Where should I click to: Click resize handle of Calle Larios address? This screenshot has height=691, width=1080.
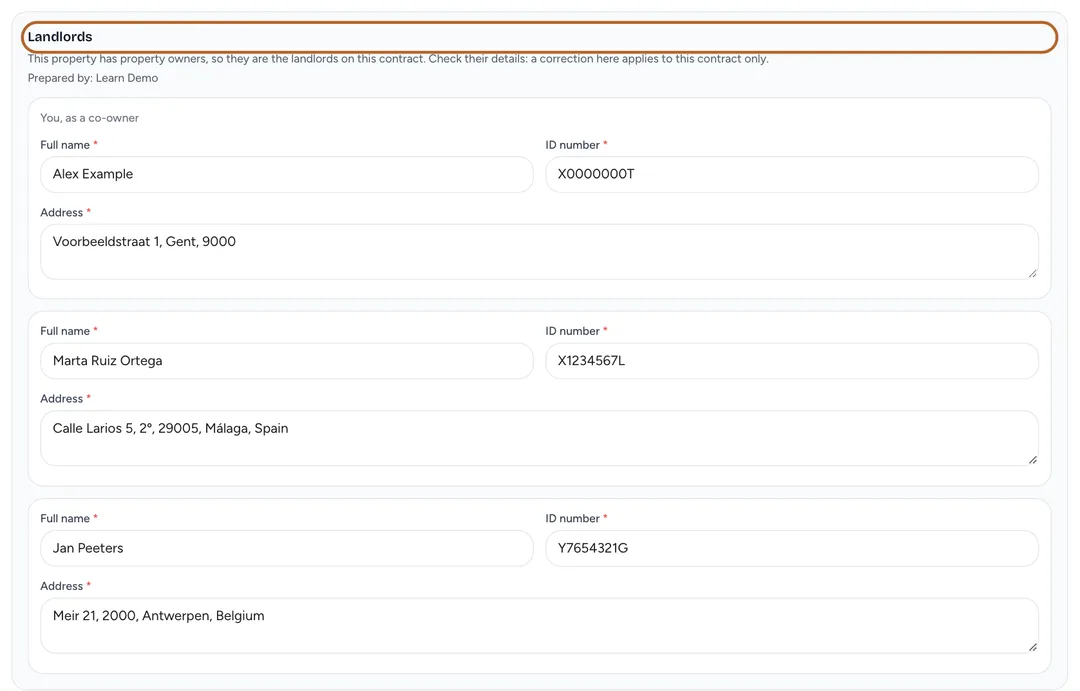(x=1032, y=460)
